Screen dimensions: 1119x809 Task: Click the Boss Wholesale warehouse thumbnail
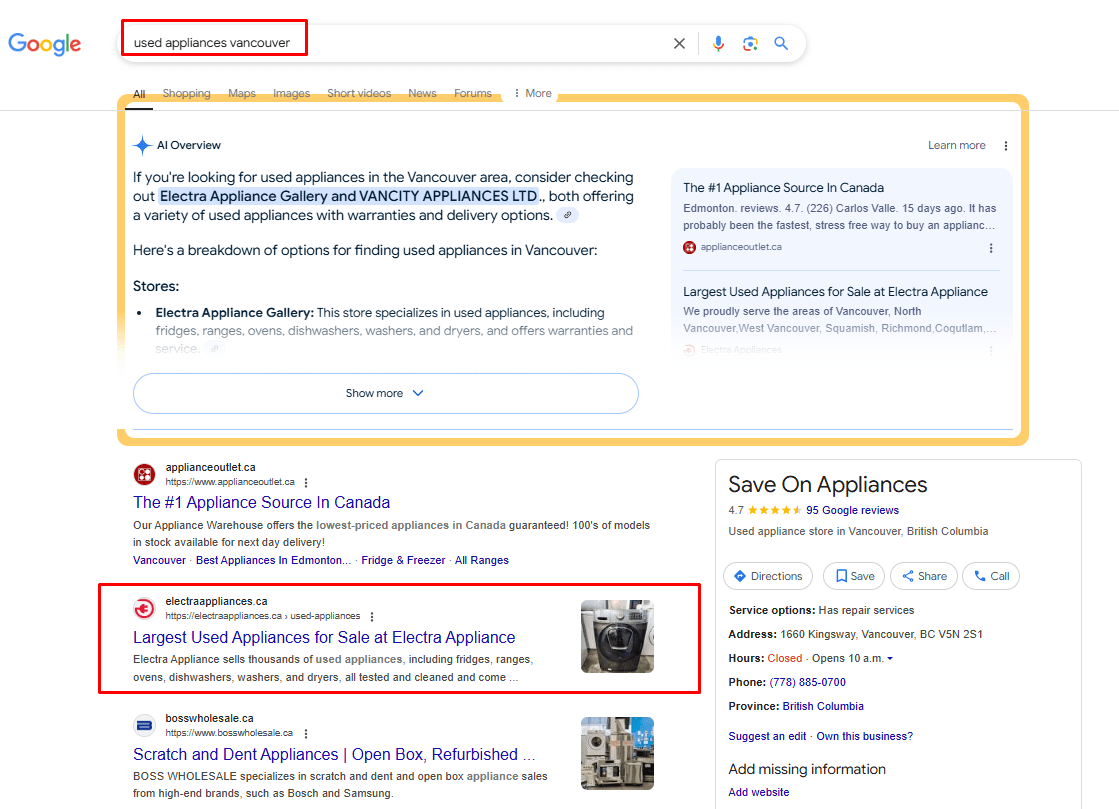coord(617,753)
